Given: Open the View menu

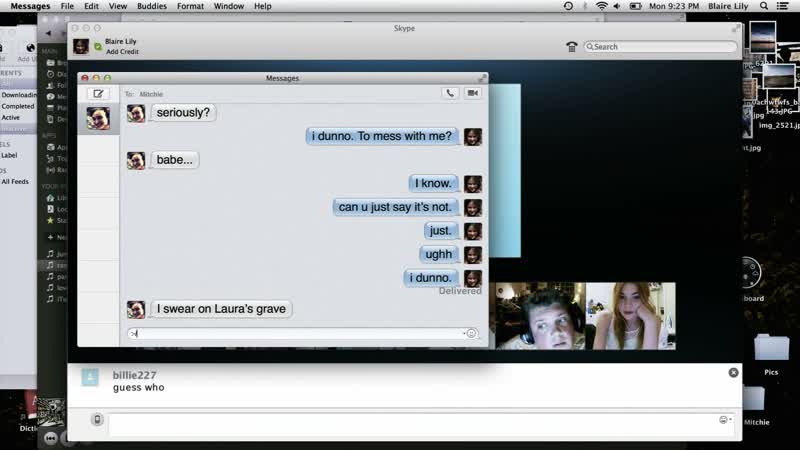Looking at the screenshot, I should coord(117,6).
